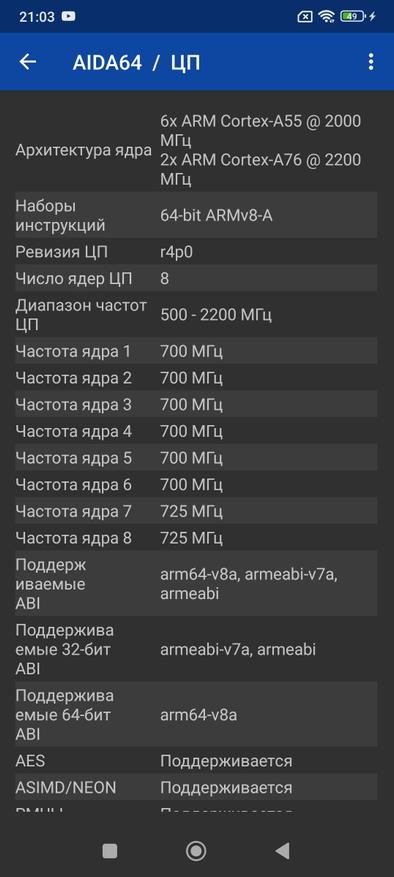The width and height of the screenshot is (394, 877).
Task: Tap the Wi-Fi icon in status bar
Action: (326, 17)
